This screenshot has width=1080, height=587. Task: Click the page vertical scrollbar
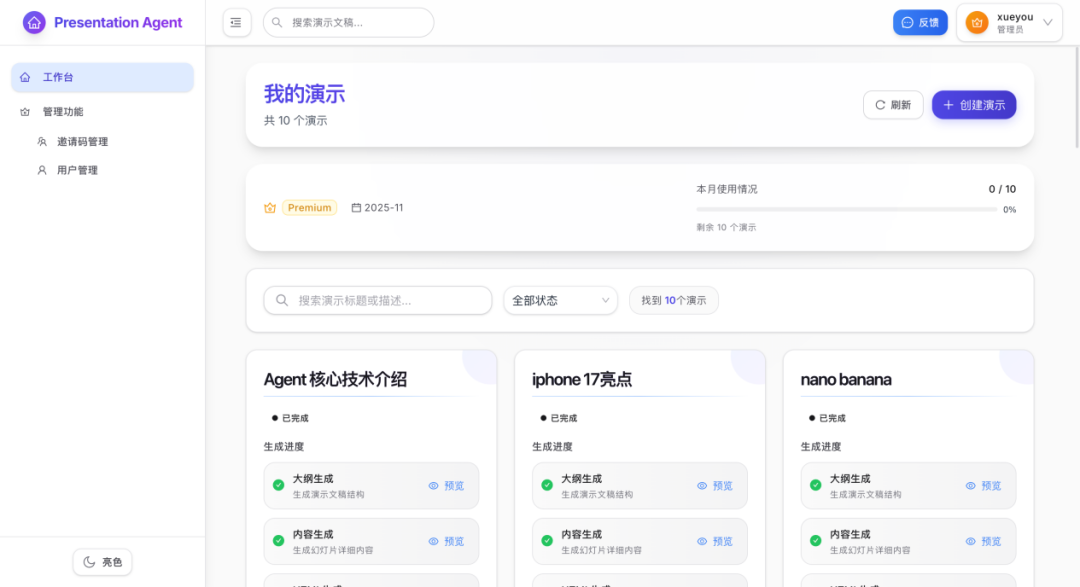tap(1076, 96)
